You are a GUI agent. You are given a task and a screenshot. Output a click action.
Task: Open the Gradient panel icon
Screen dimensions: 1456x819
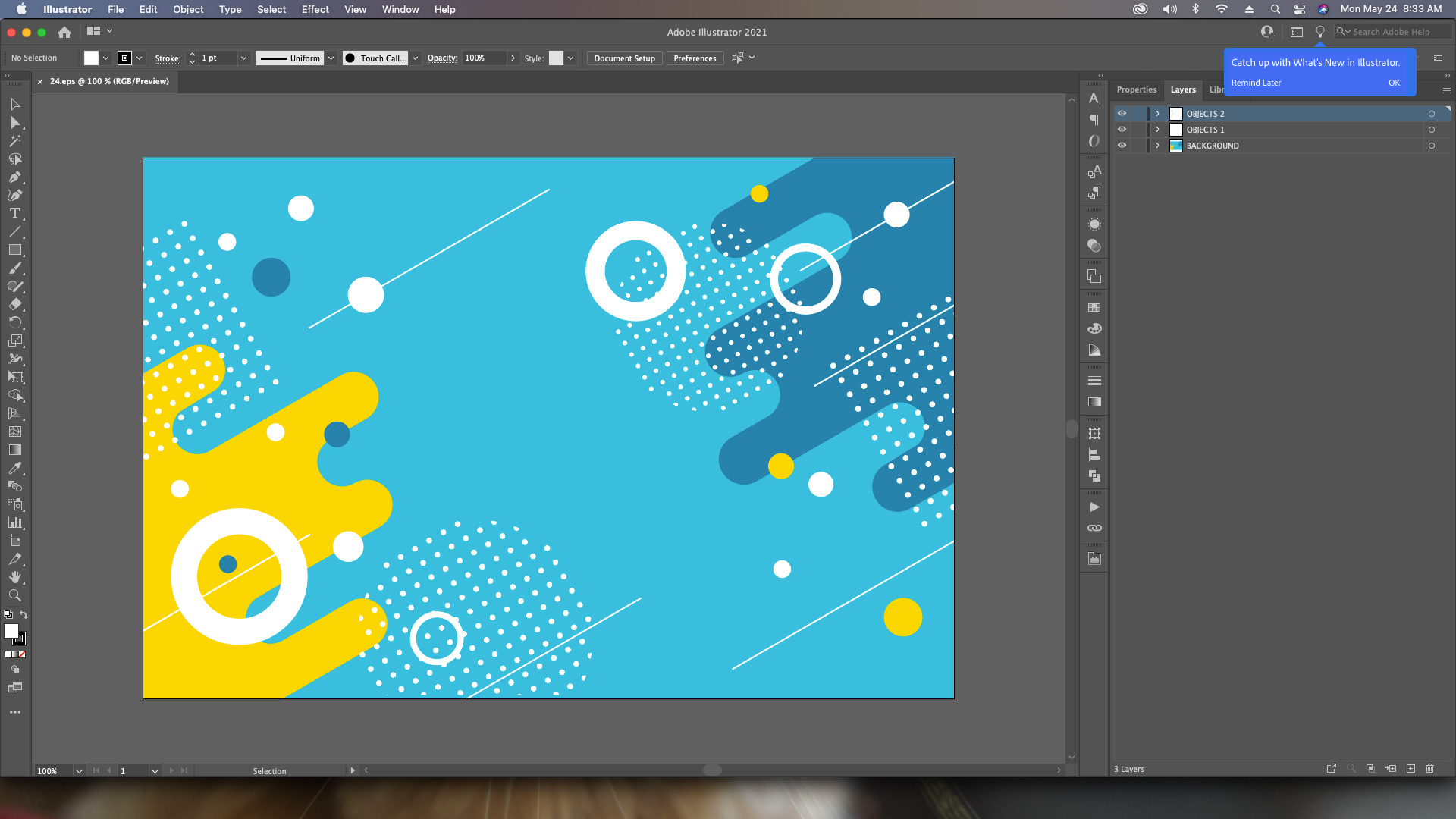point(1094,402)
